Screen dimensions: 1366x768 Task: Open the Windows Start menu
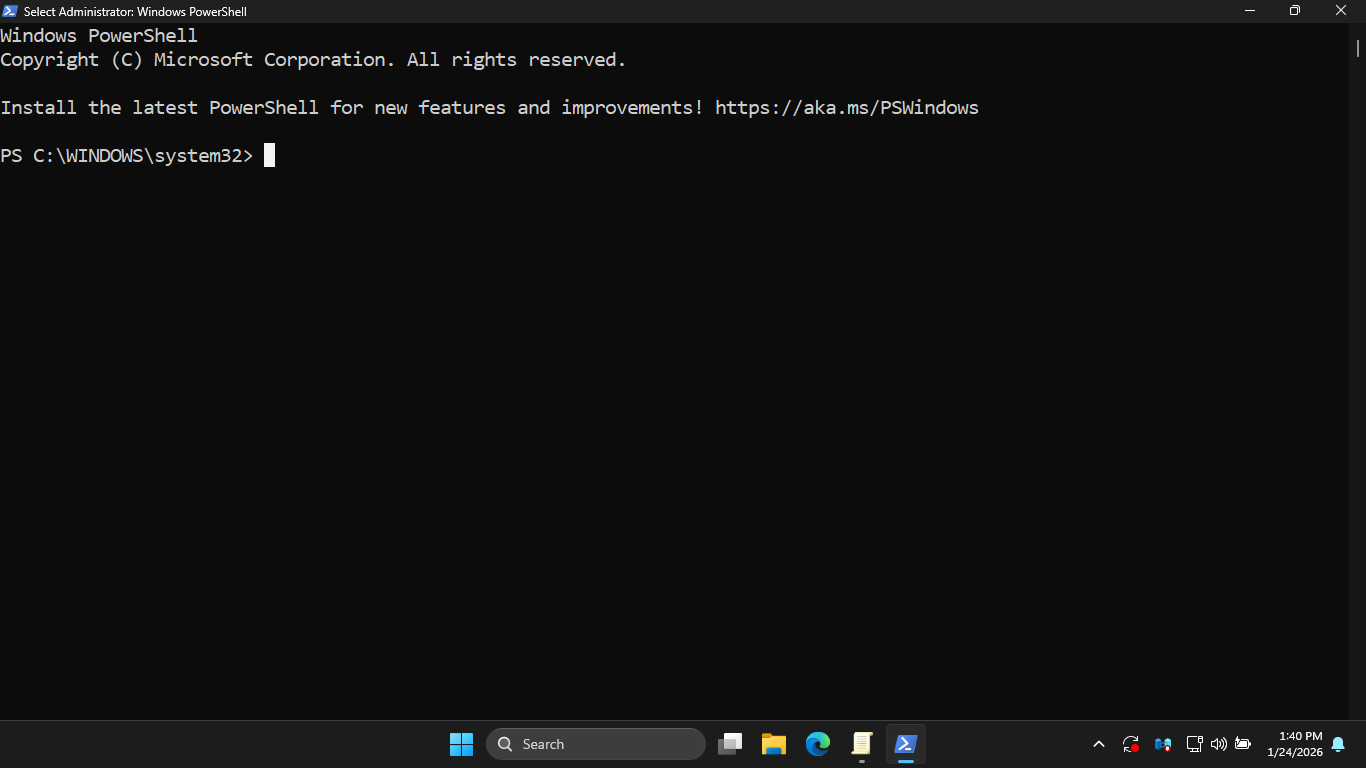pos(461,744)
